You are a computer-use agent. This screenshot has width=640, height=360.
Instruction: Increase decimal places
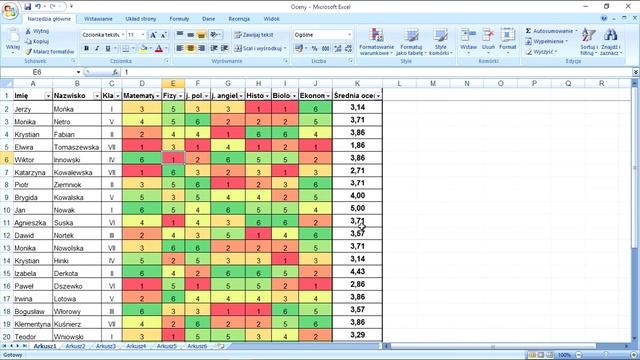click(x=338, y=49)
